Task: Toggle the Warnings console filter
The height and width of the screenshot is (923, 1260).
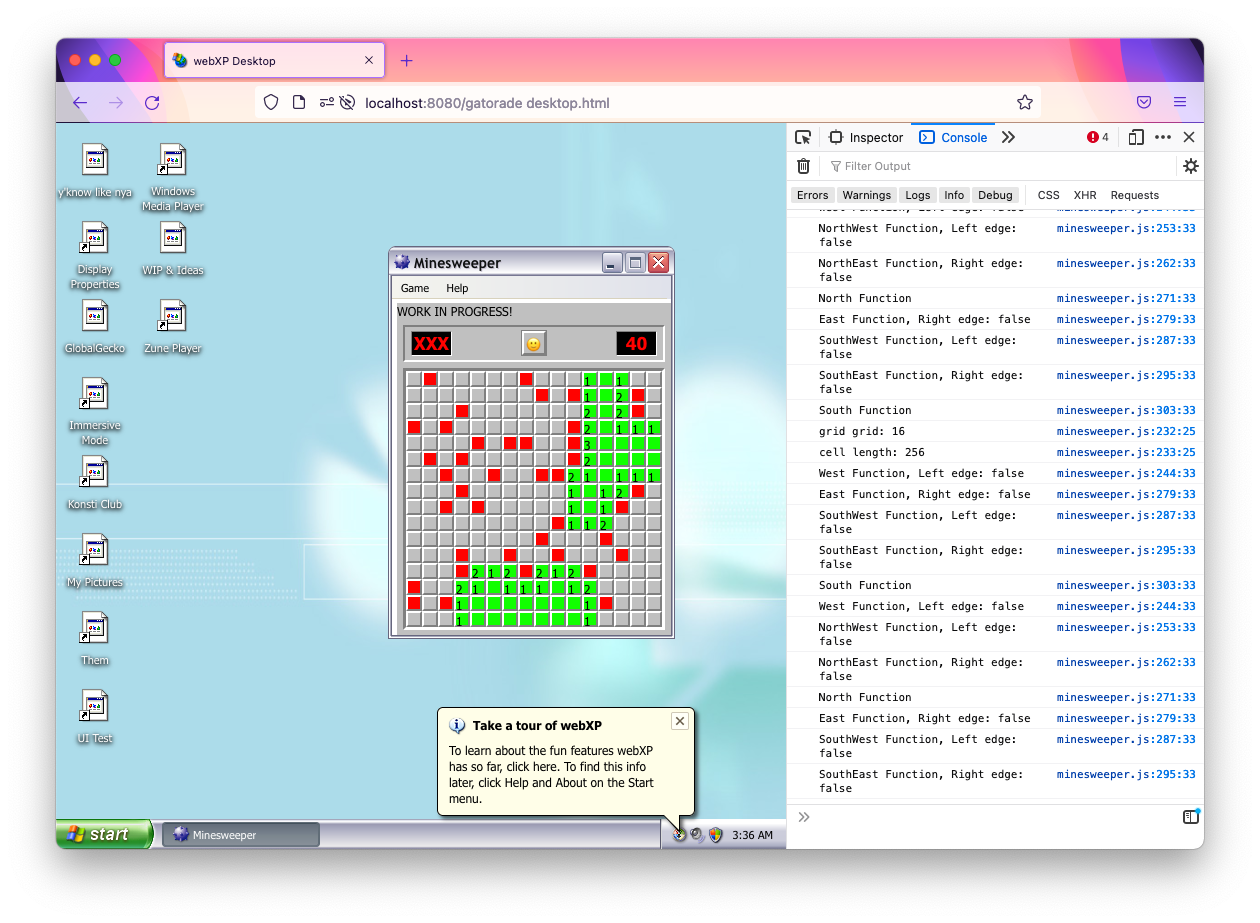Action: (866, 195)
